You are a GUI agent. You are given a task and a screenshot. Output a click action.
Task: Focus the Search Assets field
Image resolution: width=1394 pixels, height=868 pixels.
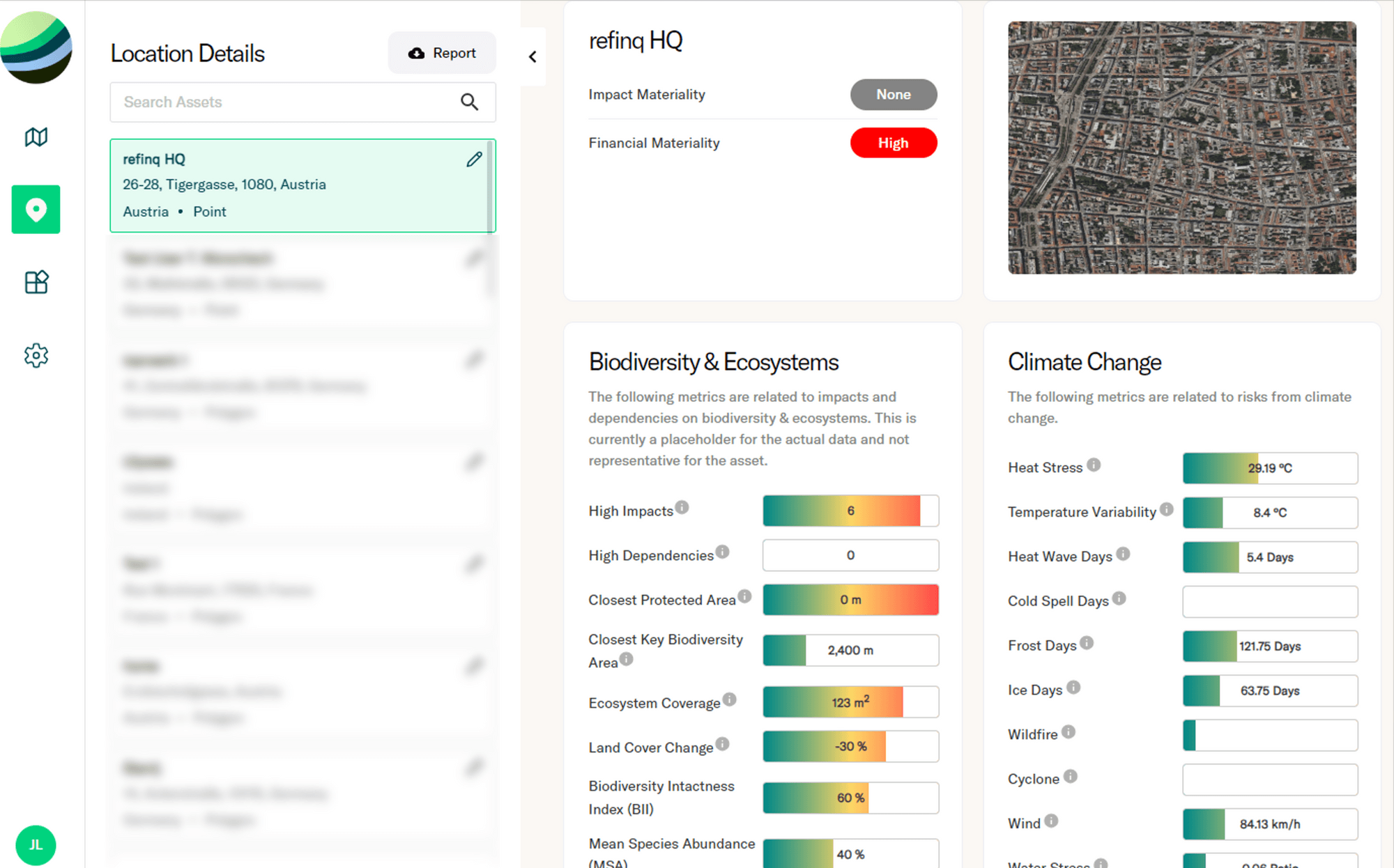(302, 102)
